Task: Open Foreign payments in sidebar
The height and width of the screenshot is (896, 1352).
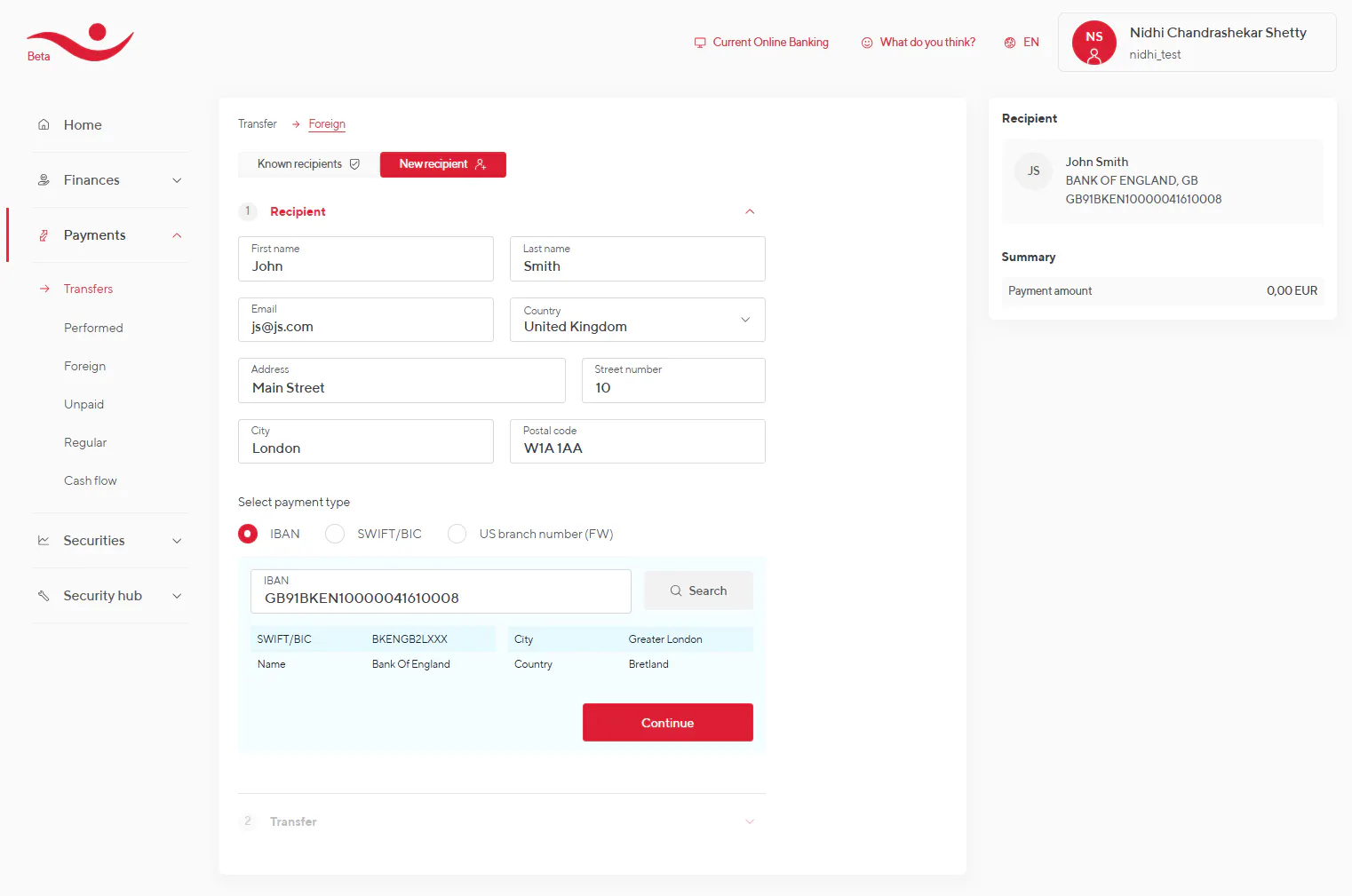Action: click(x=84, y=366)
